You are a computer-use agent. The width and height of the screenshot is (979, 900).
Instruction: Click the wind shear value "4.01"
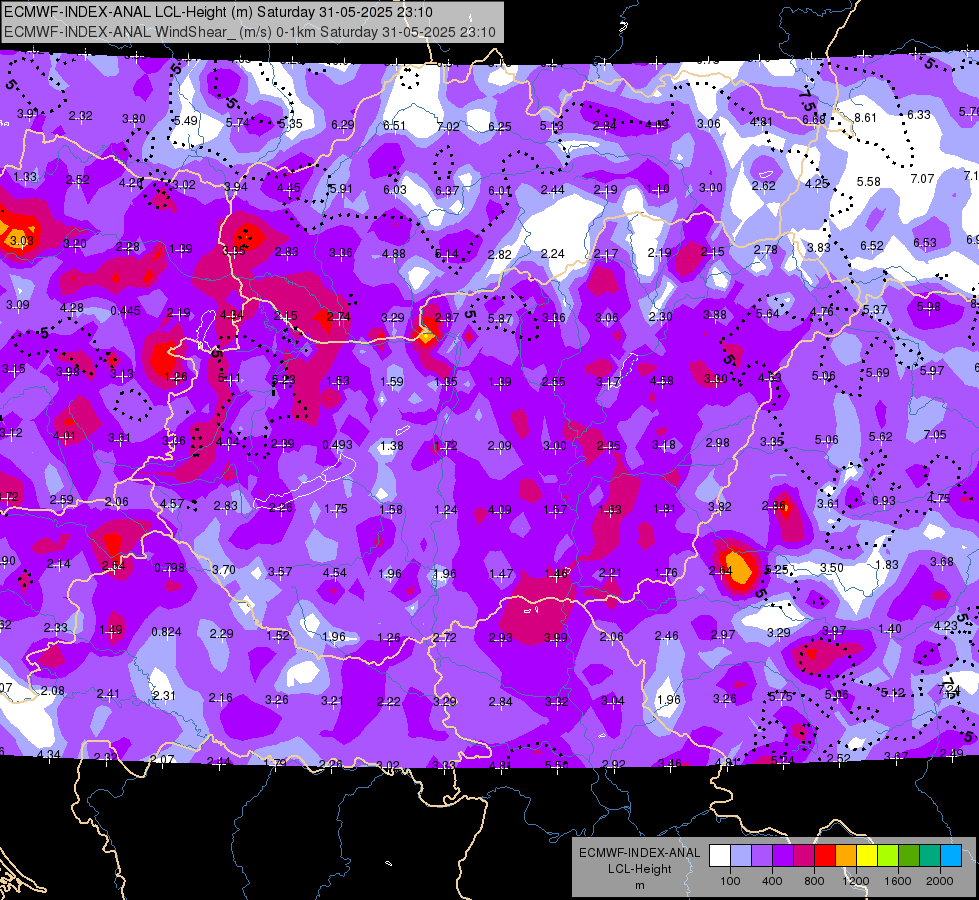click(64, 436)
